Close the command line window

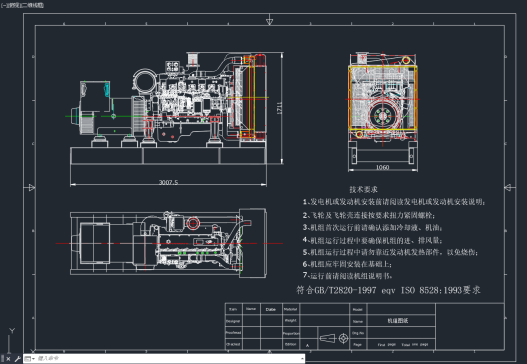coord(8,359)
